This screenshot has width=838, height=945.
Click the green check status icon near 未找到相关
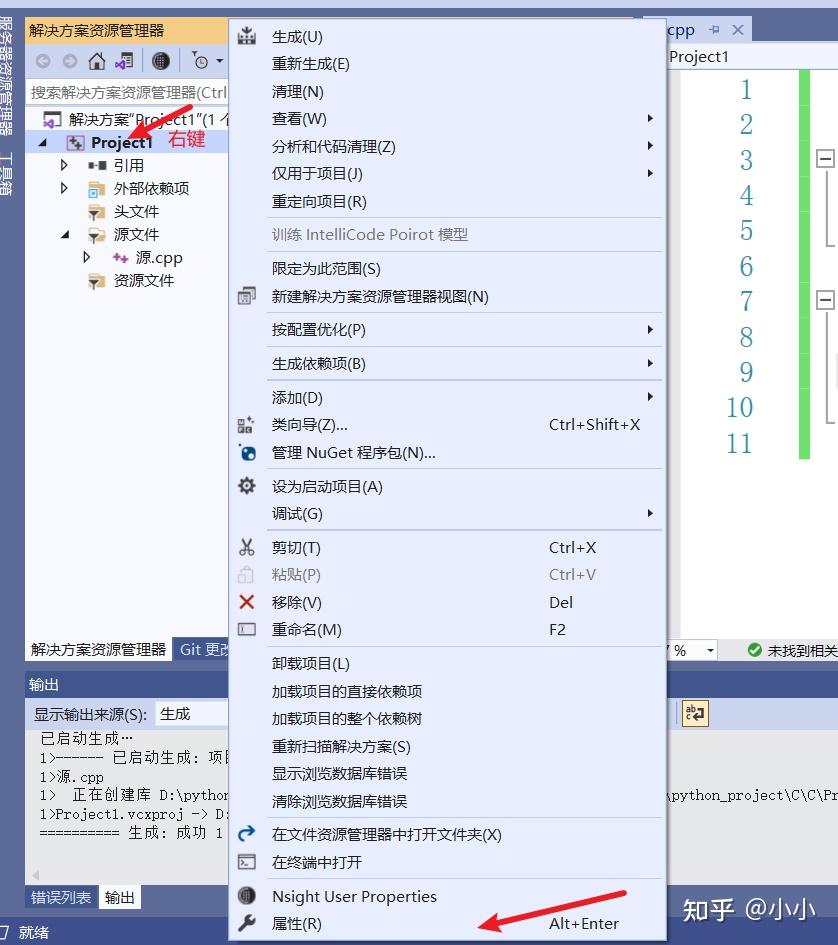[x=754, y=650]
